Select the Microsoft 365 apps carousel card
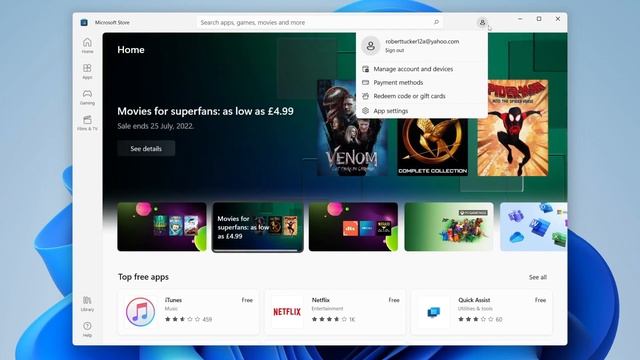640x360 pixels. tap(533, 227)
